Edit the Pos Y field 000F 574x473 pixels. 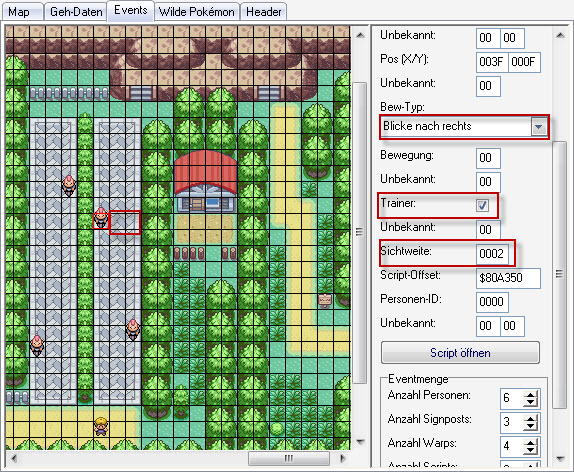[524, 62]
